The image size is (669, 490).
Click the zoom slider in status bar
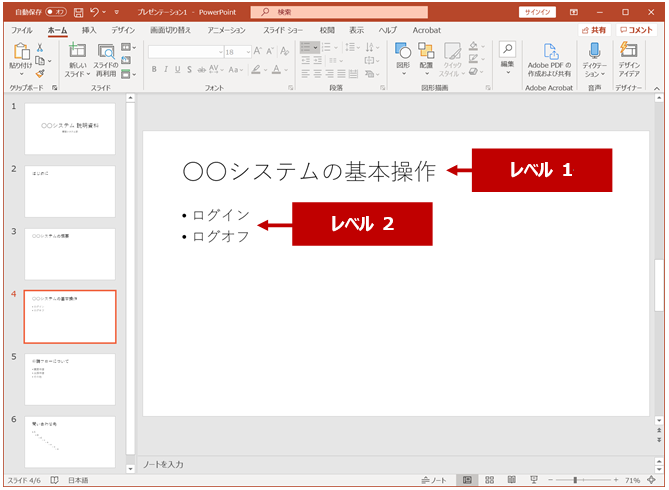[x=575, y=480]
